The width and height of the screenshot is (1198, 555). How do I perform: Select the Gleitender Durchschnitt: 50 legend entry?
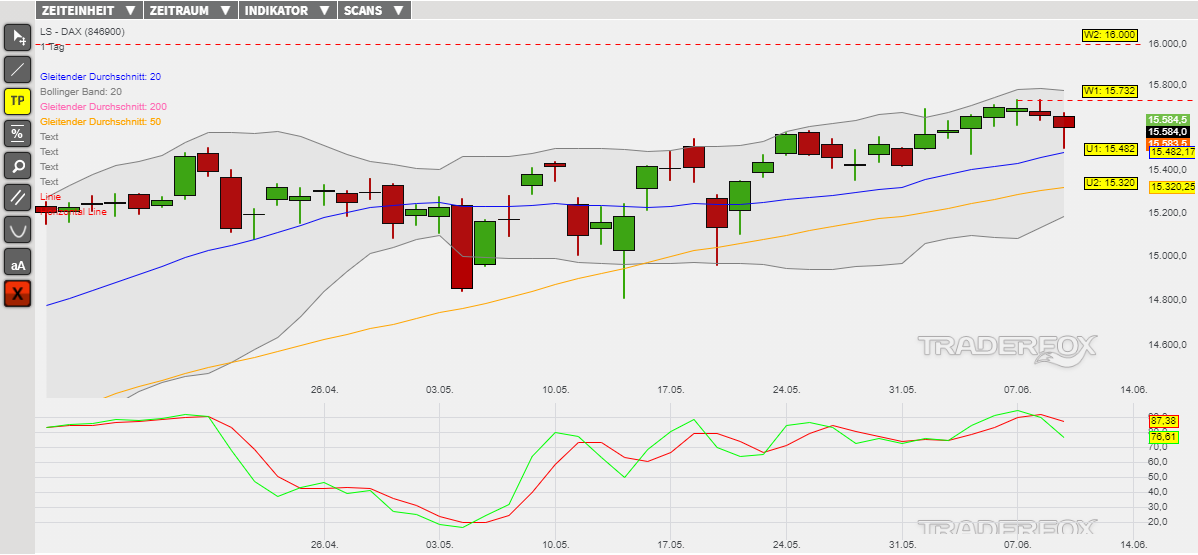click(x=100, y=122)
